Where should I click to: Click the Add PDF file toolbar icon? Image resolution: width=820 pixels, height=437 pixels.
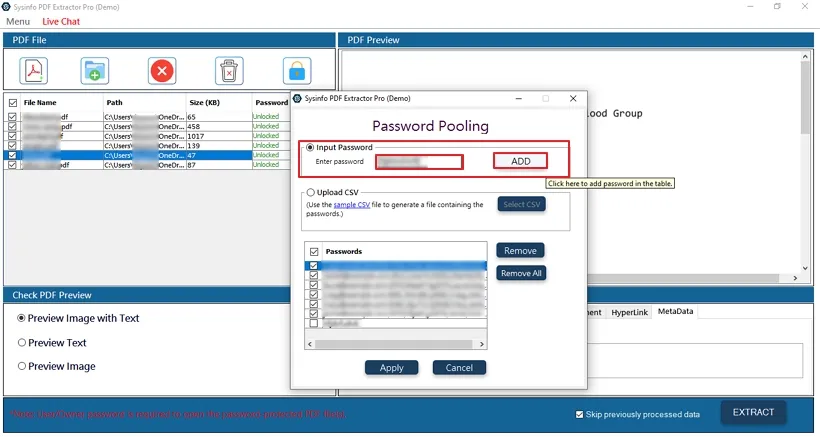34,71
